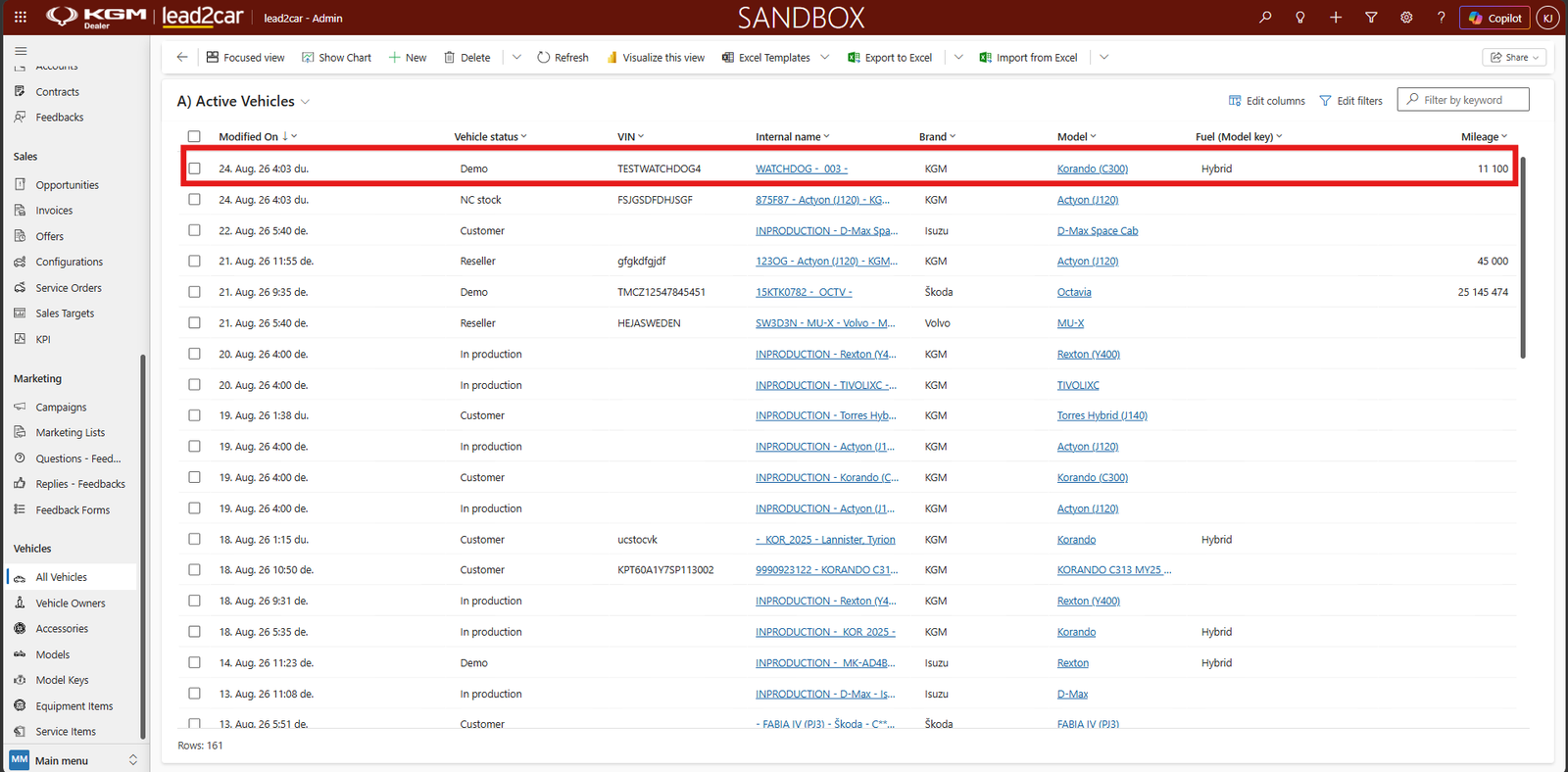Click Visualize this view

tap(655, 58)
